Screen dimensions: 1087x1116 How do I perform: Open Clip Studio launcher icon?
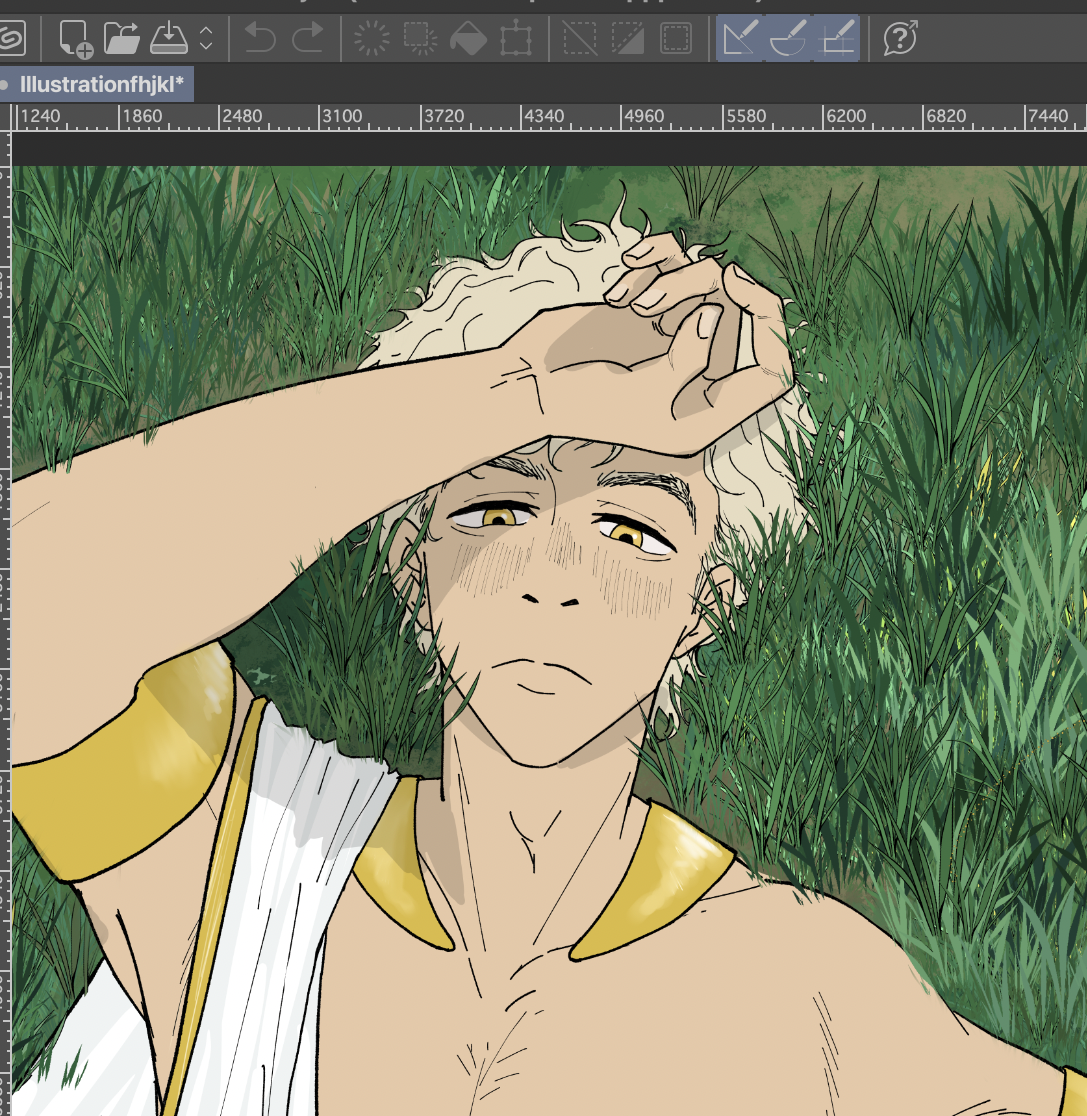click(x=11, y=38)
